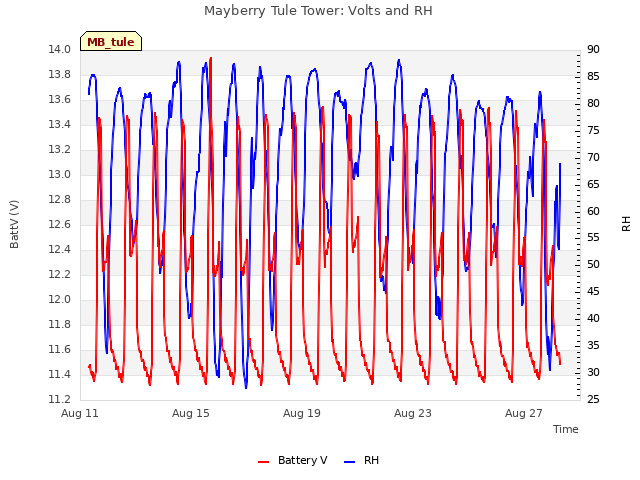Click the 13.6 voltage tick label
Image resolution: width=640 pixels, height=480 pixels.
pos(60,99)
